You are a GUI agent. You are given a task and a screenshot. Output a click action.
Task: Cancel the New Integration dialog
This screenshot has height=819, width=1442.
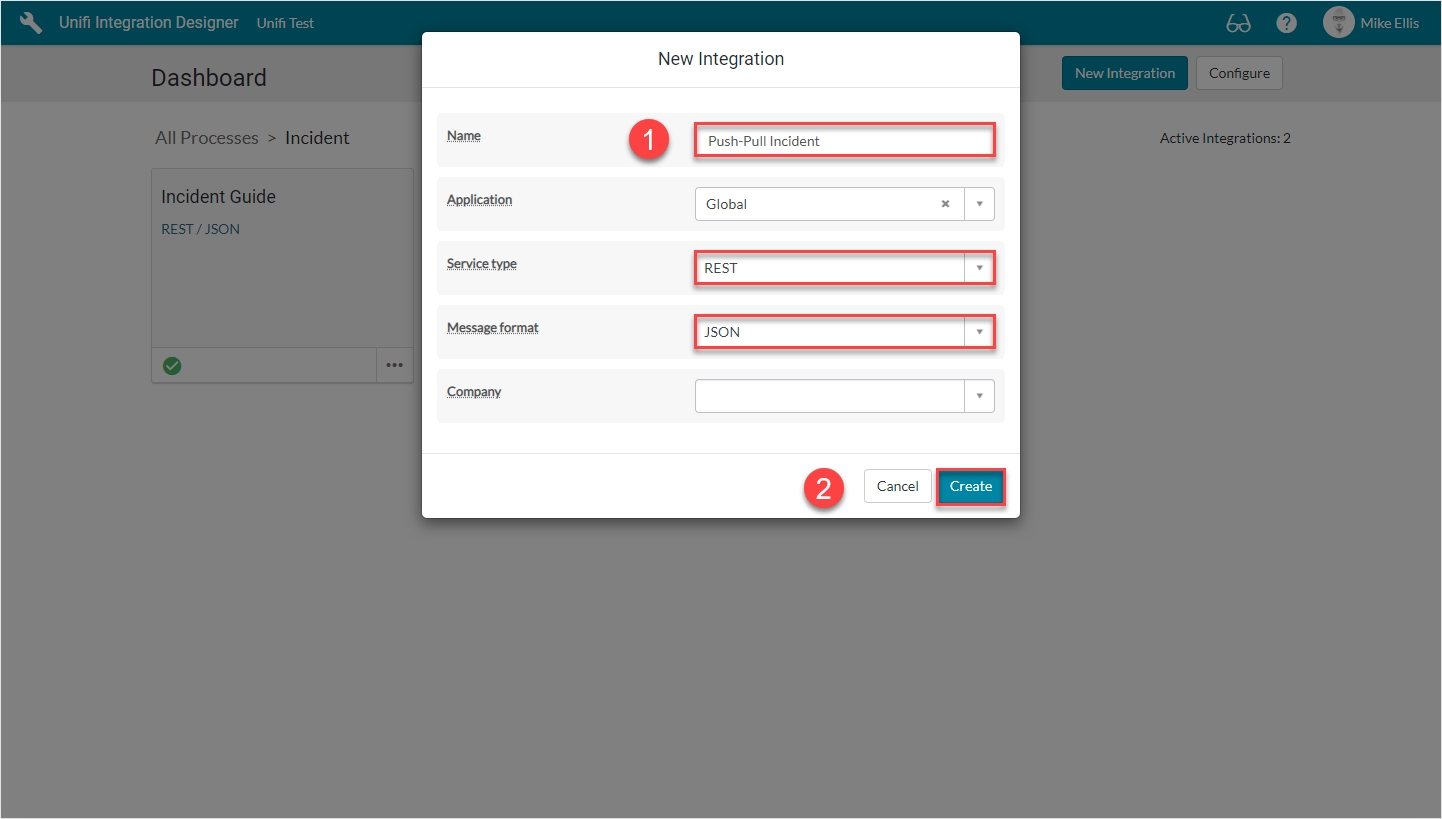click(897, 486)
